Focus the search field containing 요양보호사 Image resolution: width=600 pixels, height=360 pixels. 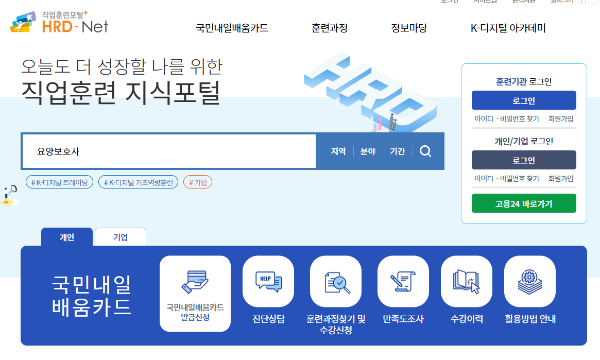pos(169,151)
